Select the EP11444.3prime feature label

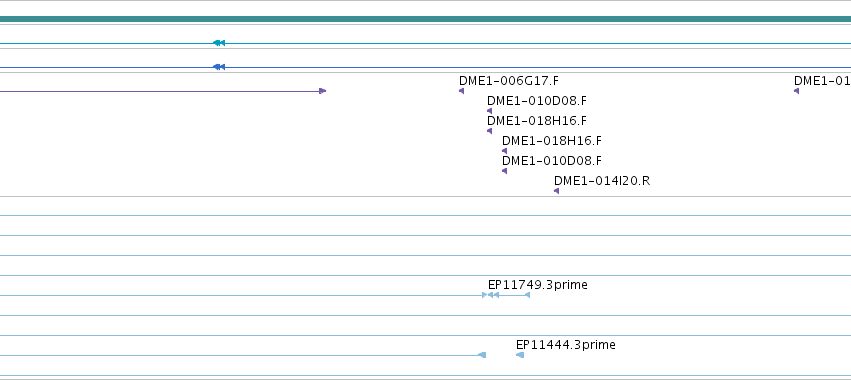566,345
